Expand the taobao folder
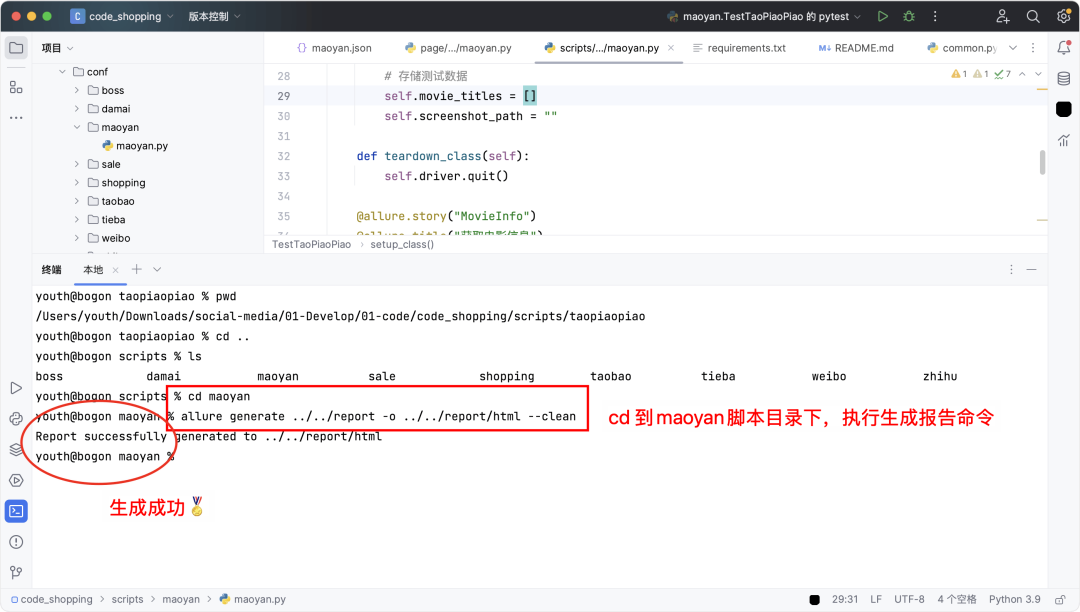This screenshot has height=612, width=1080. tap(76, 201)
